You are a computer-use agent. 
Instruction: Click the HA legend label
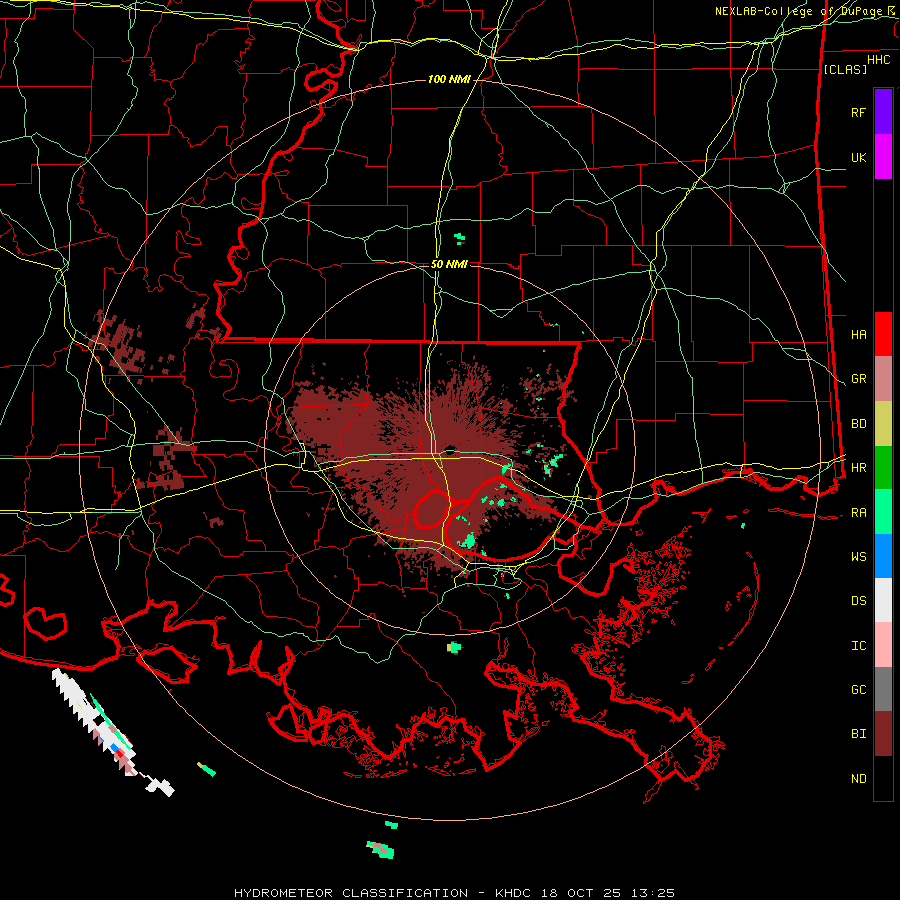[858, 334]
